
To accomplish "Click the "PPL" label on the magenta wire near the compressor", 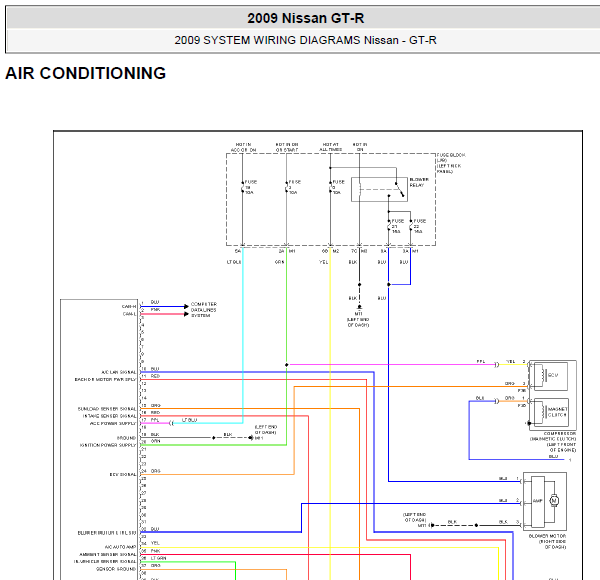I will click(481, 362).
